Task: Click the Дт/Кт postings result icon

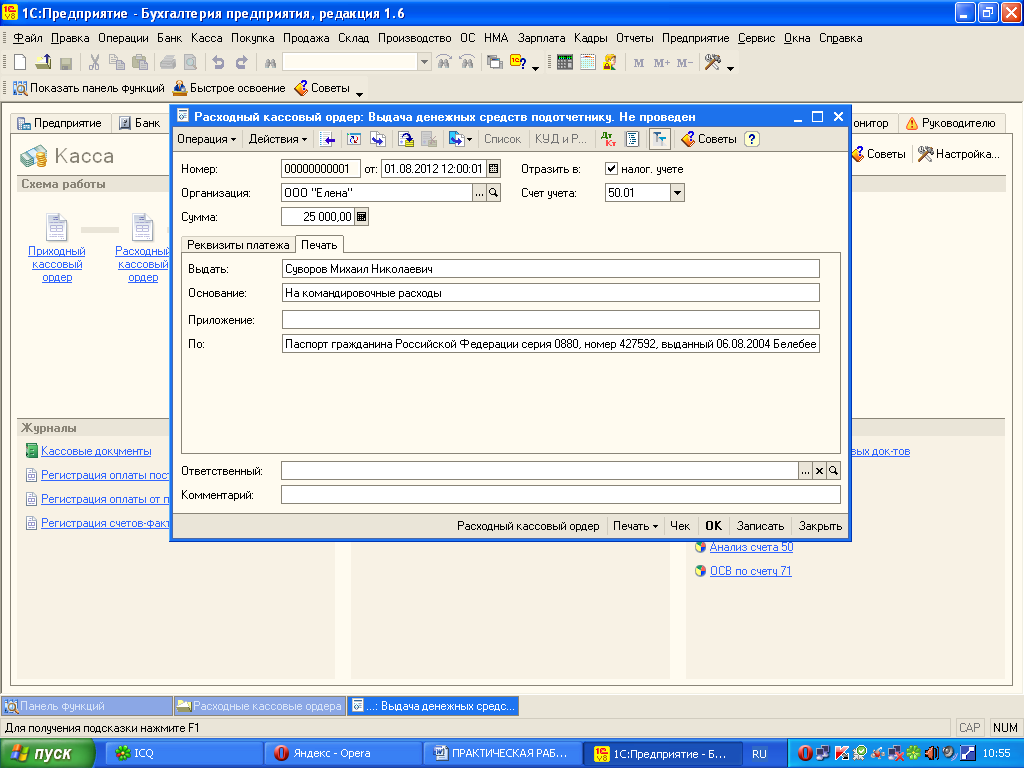Action: pyautogui.click(x=608, y=139)
